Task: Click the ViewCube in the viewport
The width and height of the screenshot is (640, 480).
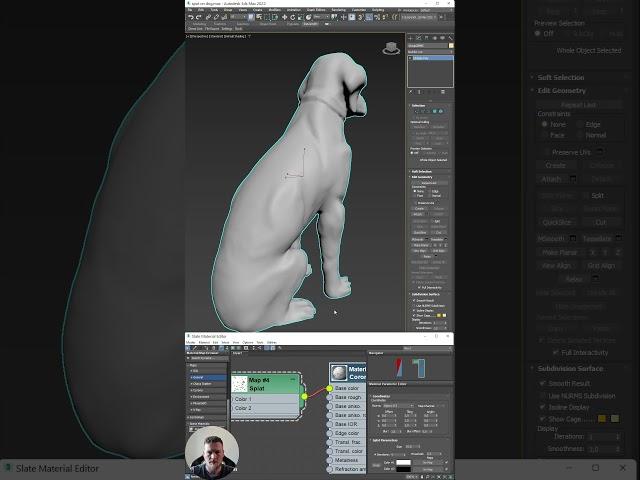Action: coord(391,48)
